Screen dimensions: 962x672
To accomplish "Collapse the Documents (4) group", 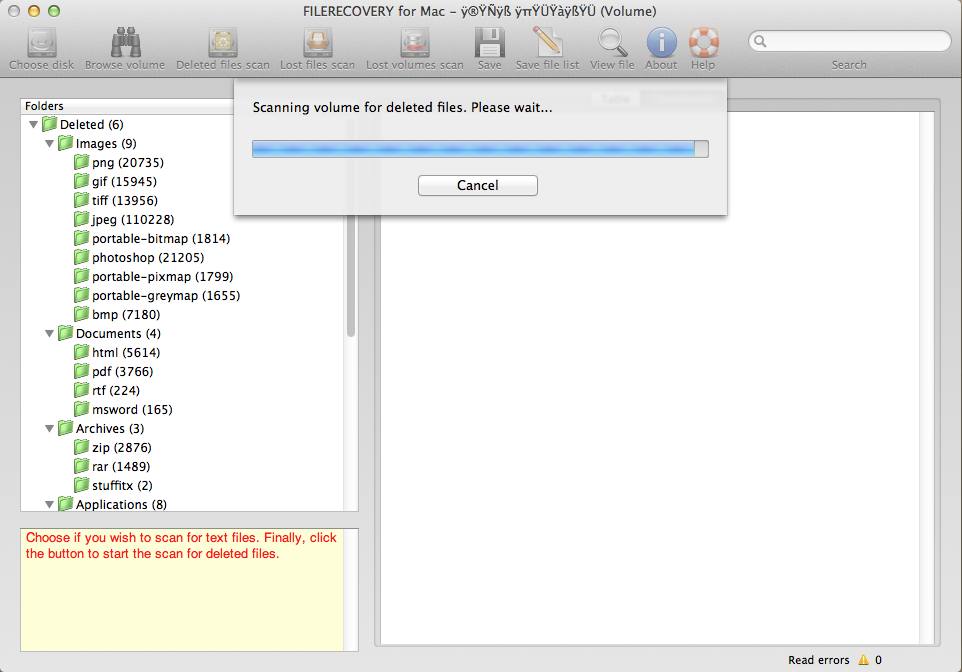I will 50,334.
